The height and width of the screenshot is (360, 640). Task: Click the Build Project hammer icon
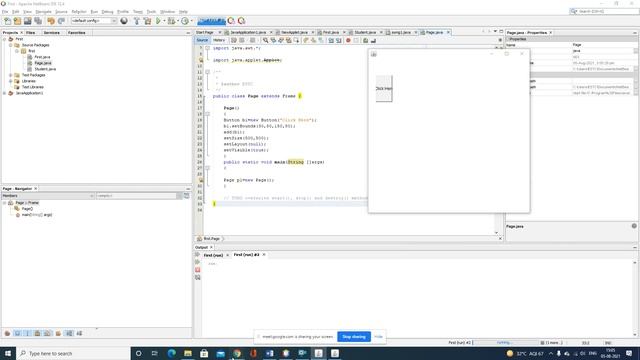point(137,21)
